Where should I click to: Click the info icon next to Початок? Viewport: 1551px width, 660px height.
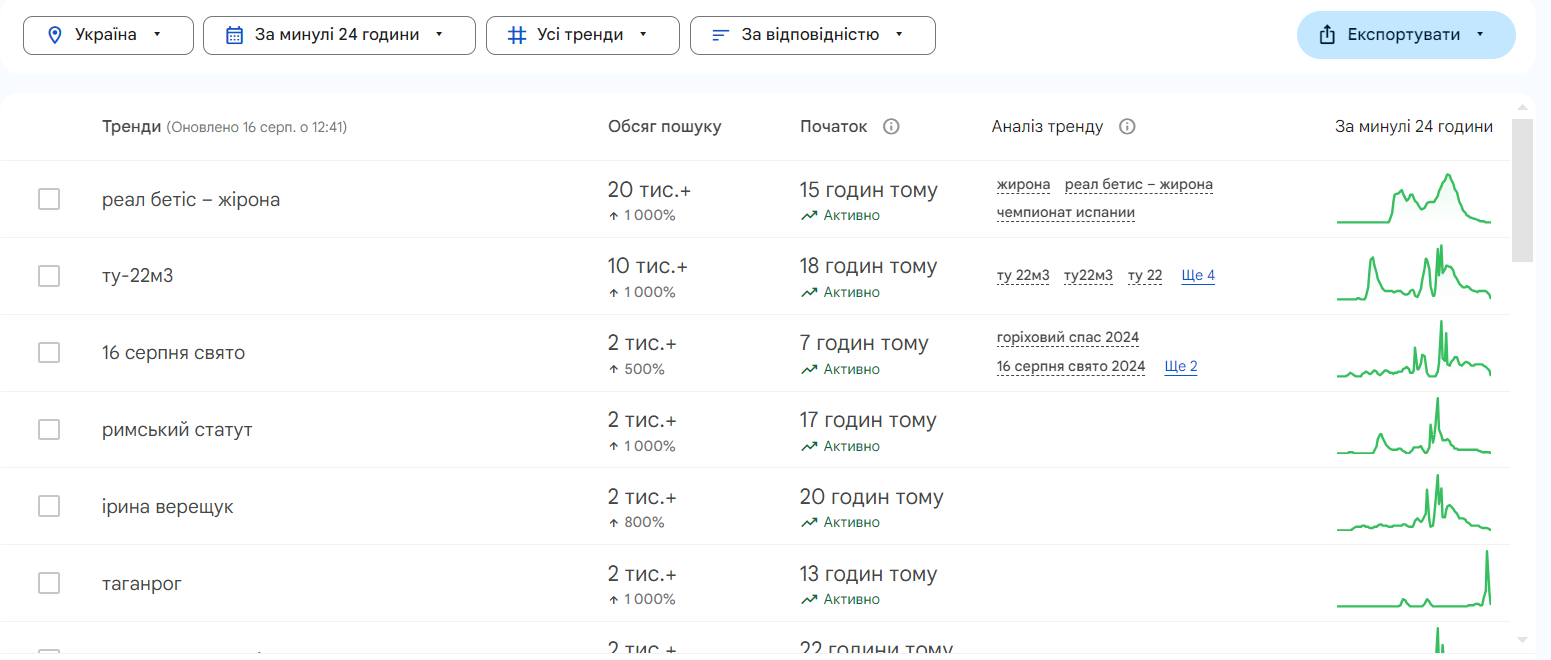pos(892,127)
